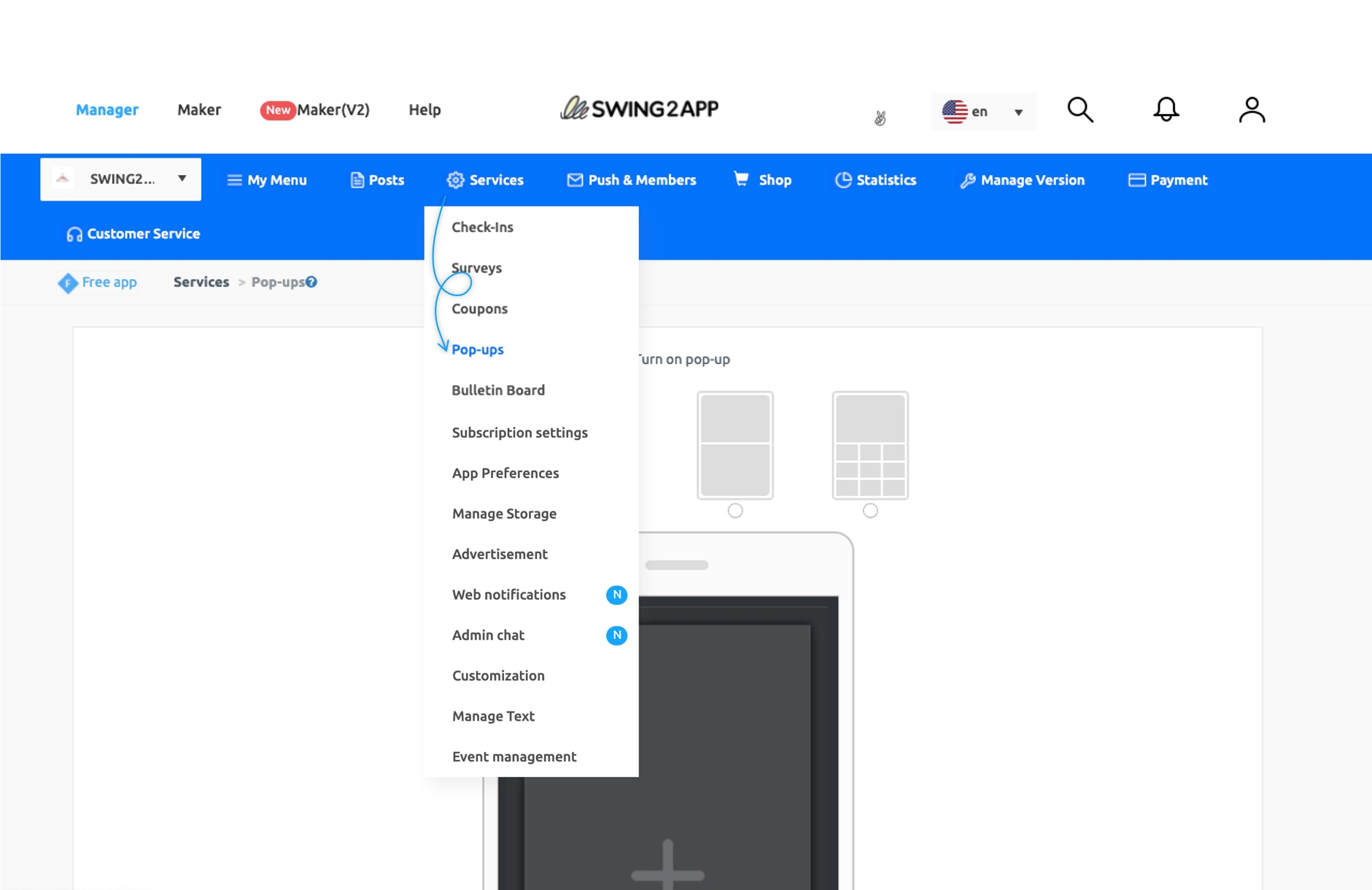The height and width of the screenshot is (890, 1372).
Task: Click the Statistics navigation label
Action: [x=886, y=180]
